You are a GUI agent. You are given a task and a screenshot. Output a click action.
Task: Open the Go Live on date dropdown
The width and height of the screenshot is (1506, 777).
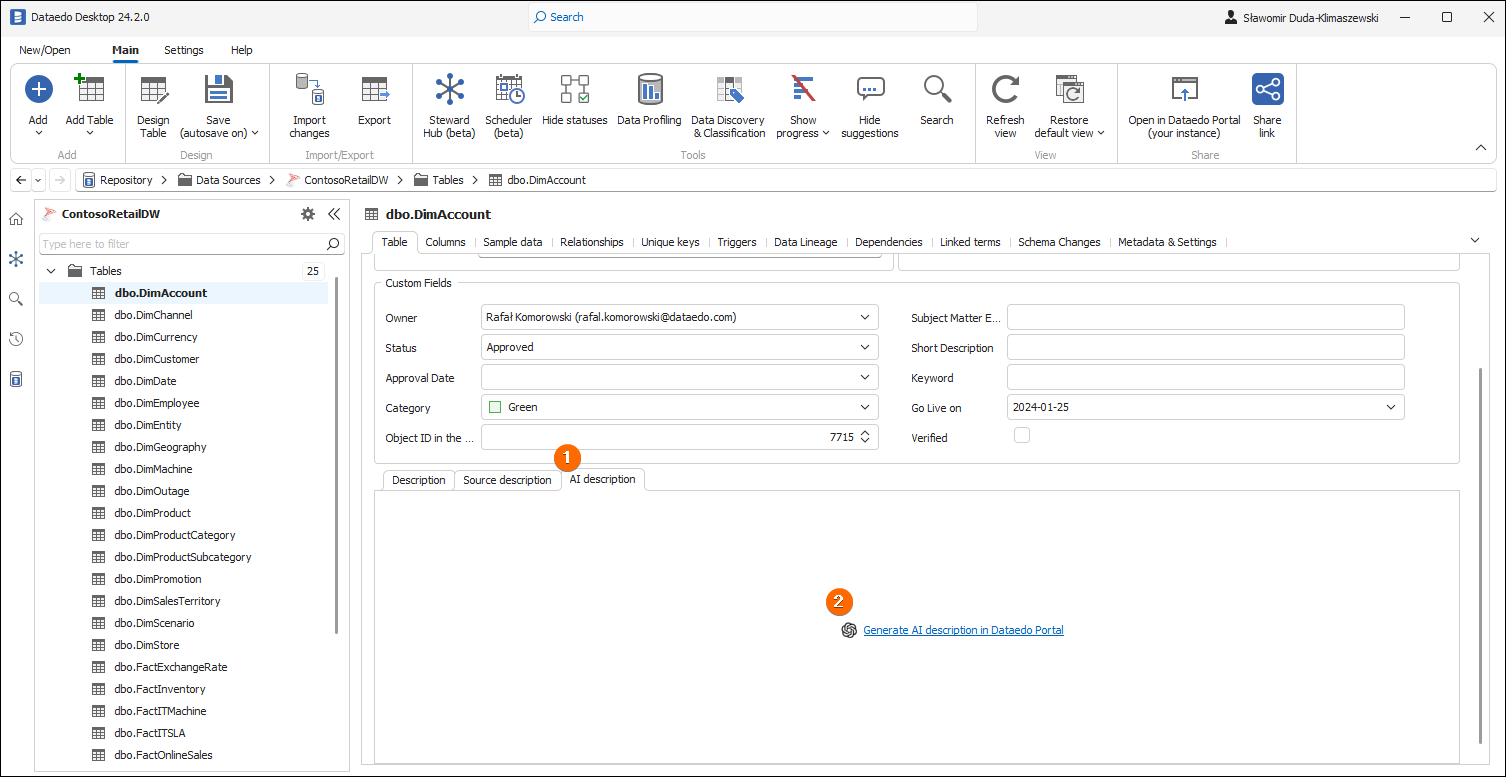1390,407
